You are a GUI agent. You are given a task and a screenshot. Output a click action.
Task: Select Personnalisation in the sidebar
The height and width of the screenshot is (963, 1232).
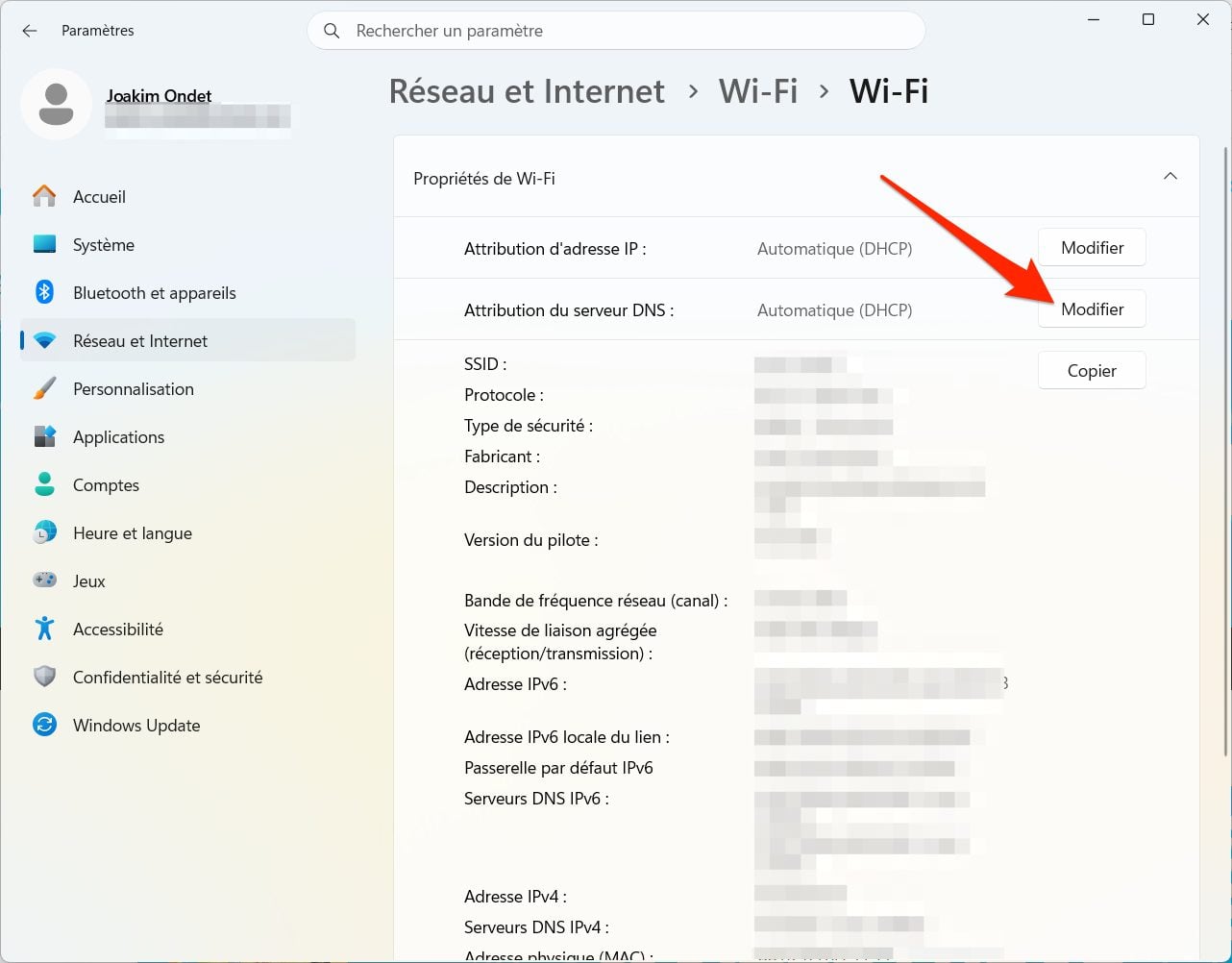pyautogui.click(x=187, y=388)
